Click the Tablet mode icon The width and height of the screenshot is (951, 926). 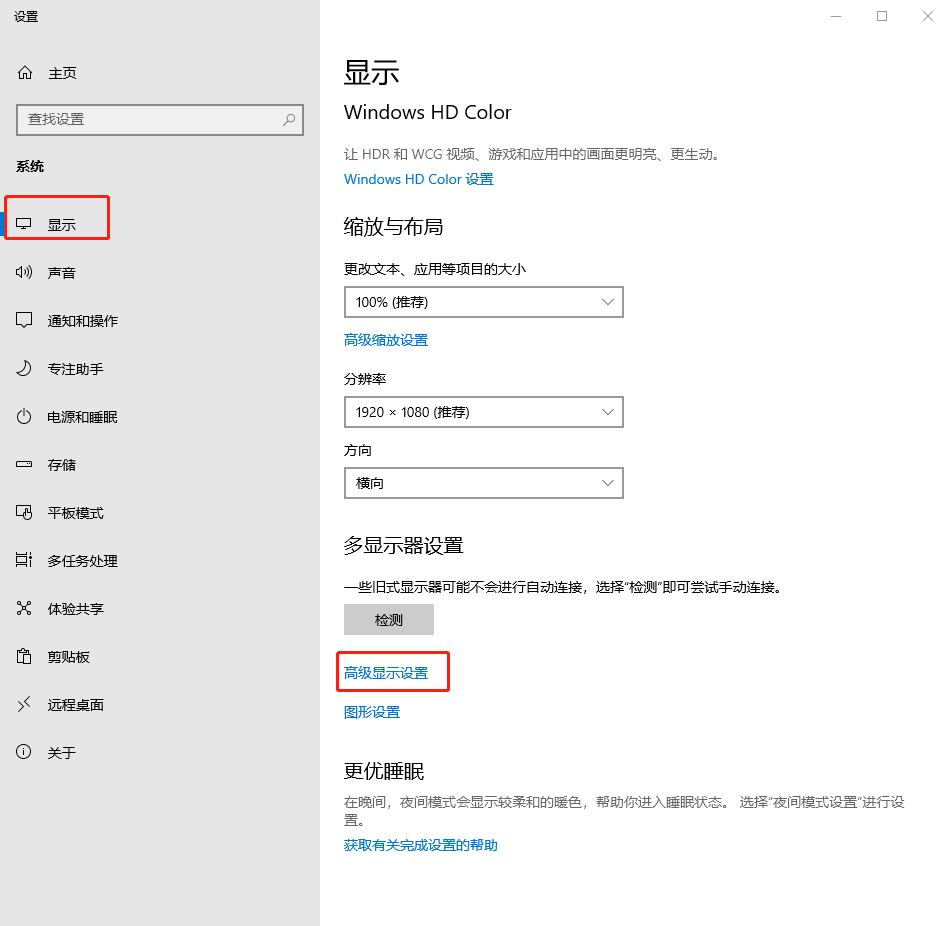25,513
